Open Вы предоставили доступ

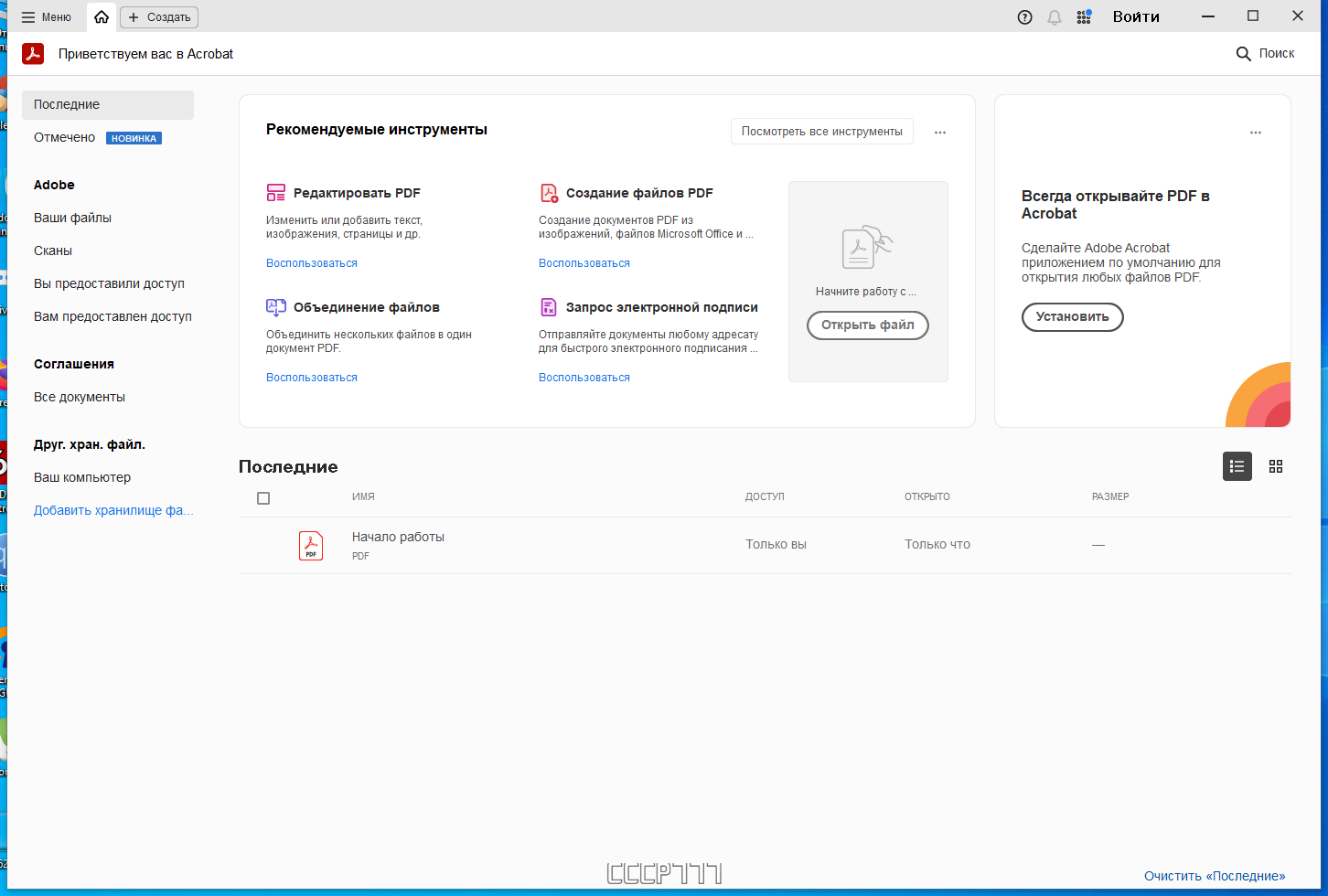[109, 283]
